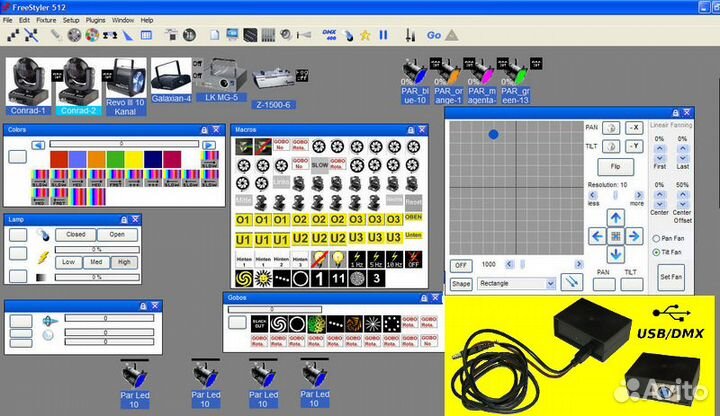This screenshot has height=416, width=720.
Task: Click the SLOW macro tile
Action: click(x=320, y=165)
